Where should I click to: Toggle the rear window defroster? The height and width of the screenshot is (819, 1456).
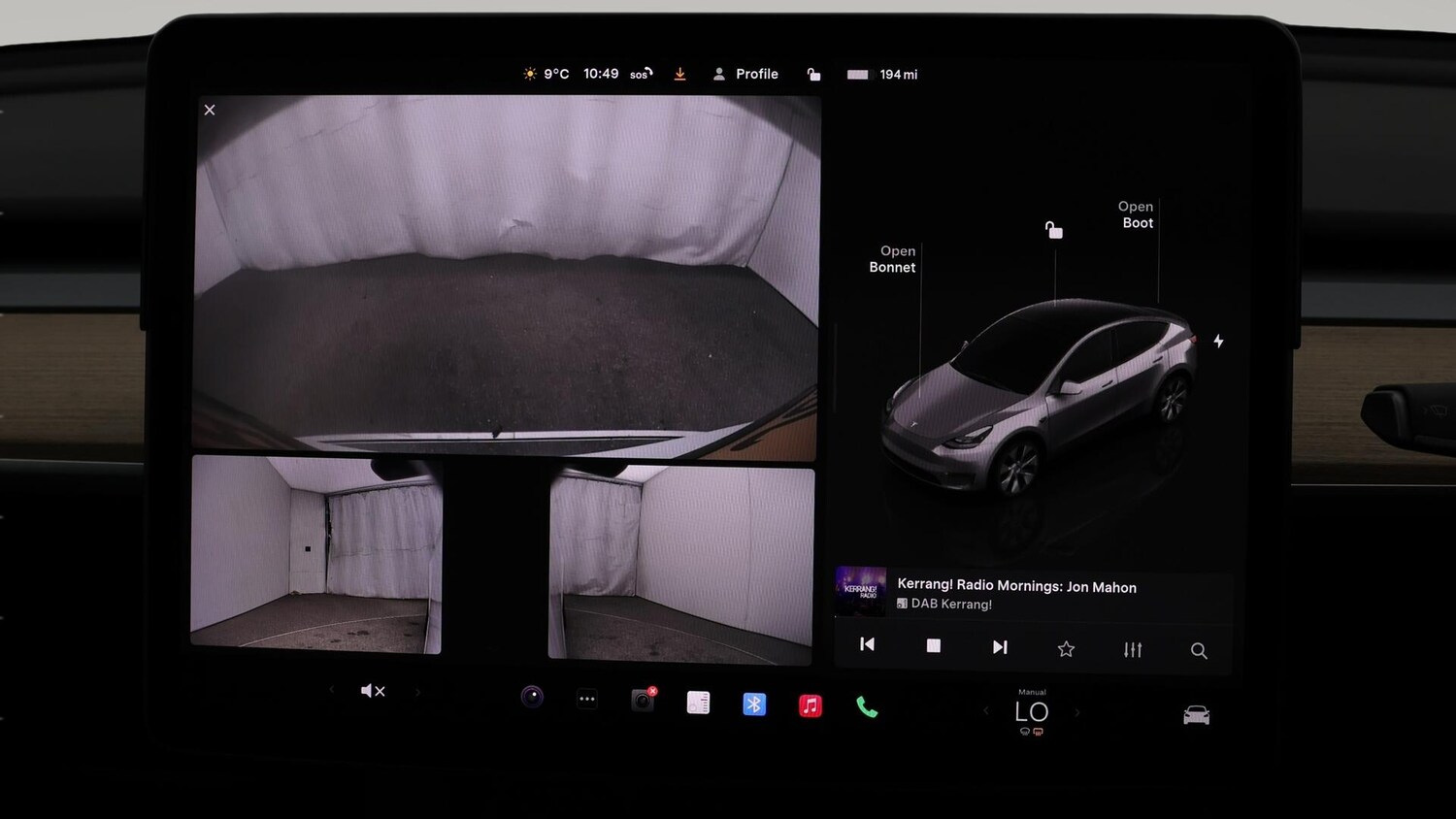coord(1037,733)
